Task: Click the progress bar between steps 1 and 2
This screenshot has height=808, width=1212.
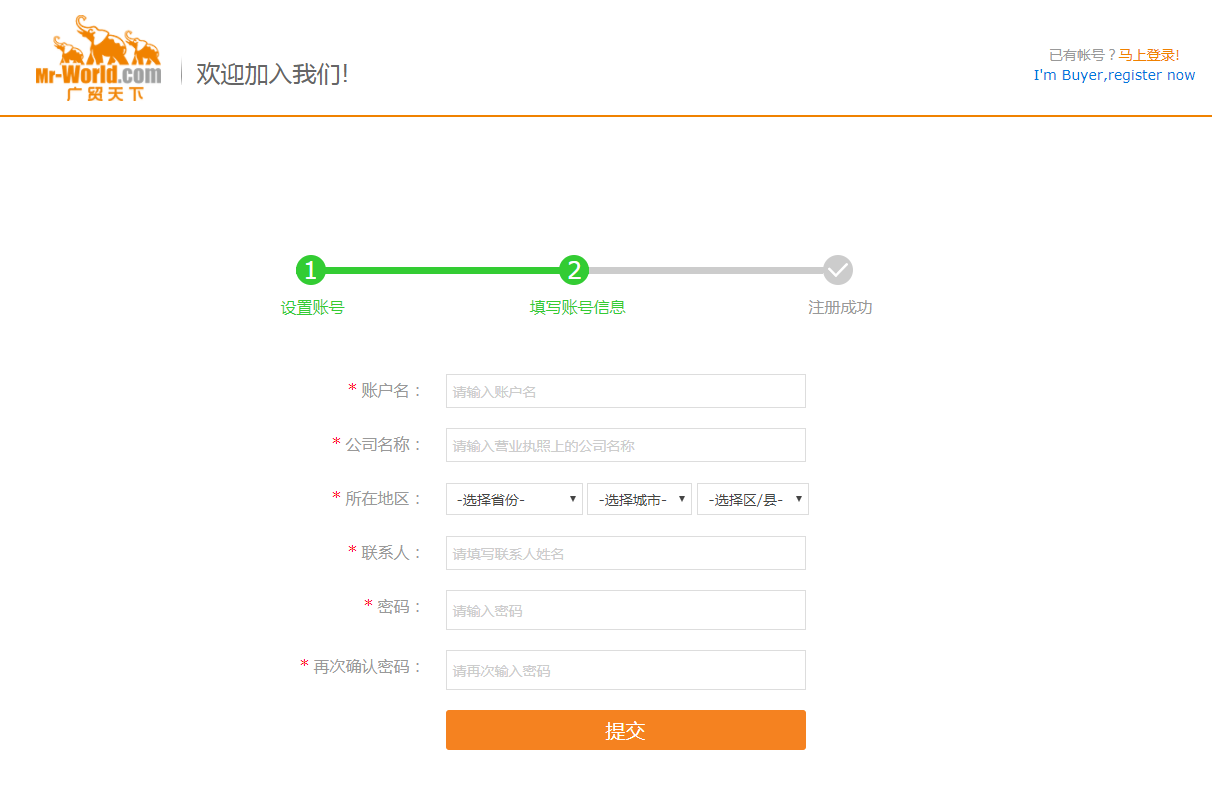Action: (442, 270)
